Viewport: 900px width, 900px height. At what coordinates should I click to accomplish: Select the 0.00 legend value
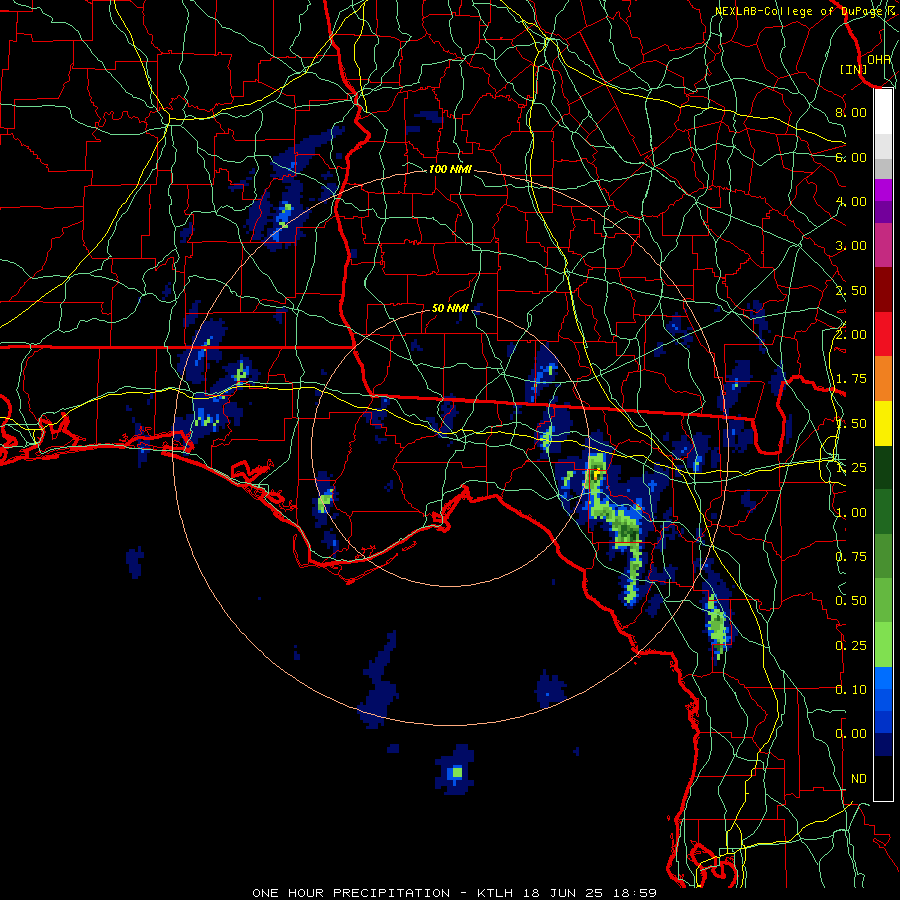851,734
